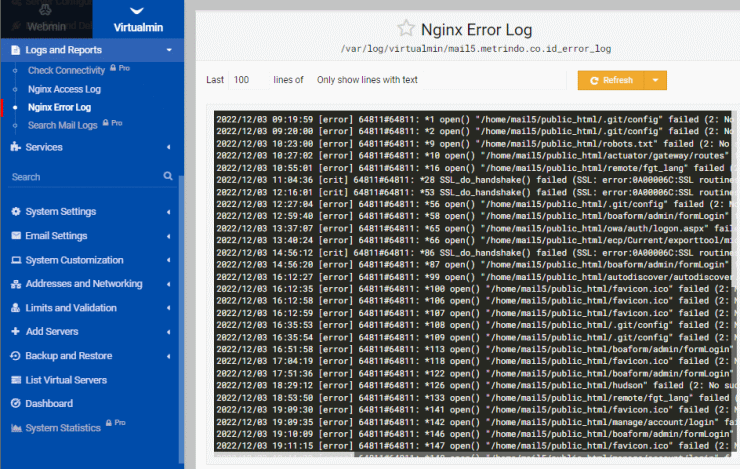Click the Logs and Reports document icon
740x469 pixels.
click(x=16, y=50)
